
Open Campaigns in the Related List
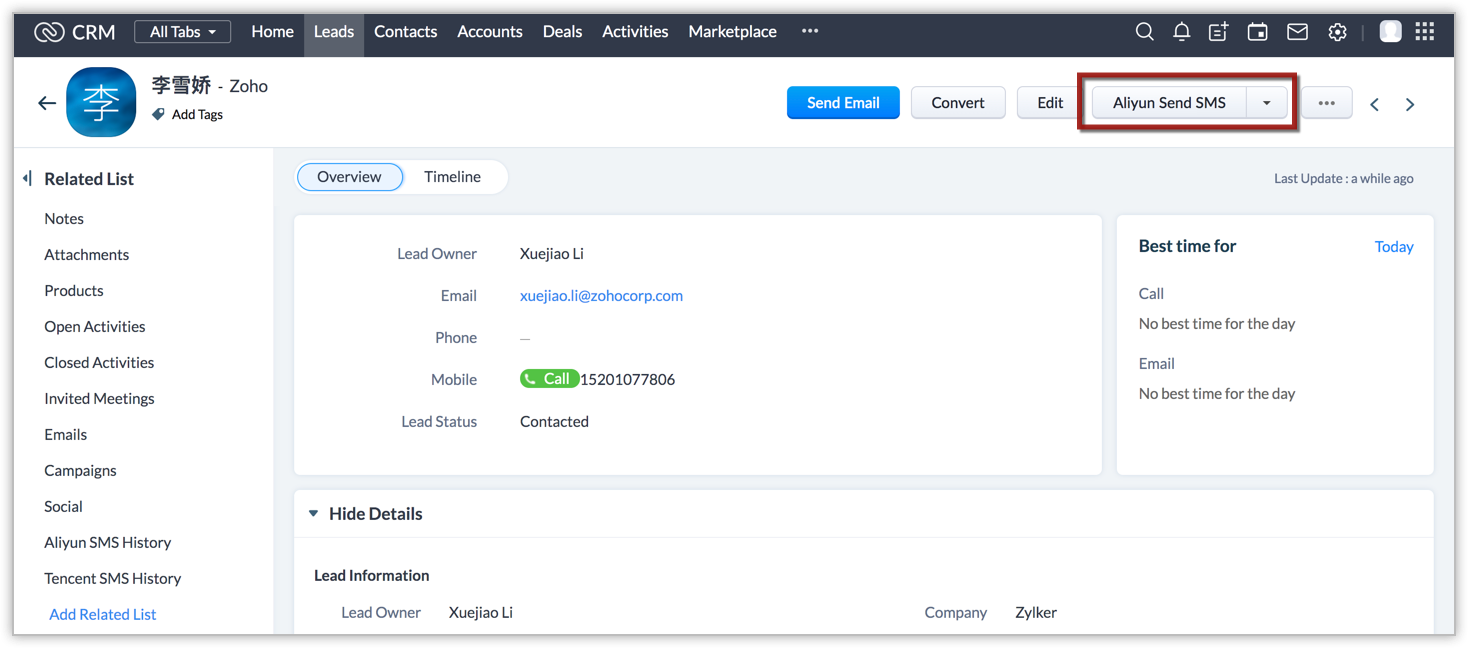click(80, 471)
